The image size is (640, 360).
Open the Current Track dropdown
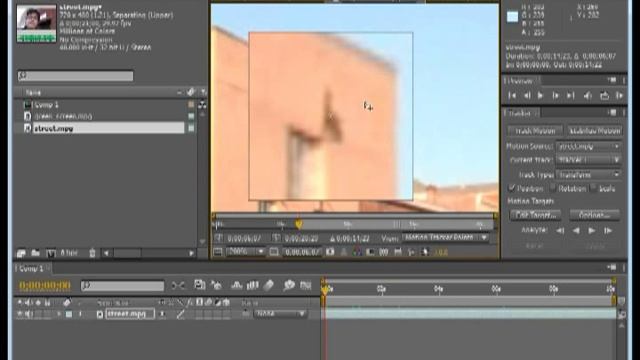pos(589,160)
